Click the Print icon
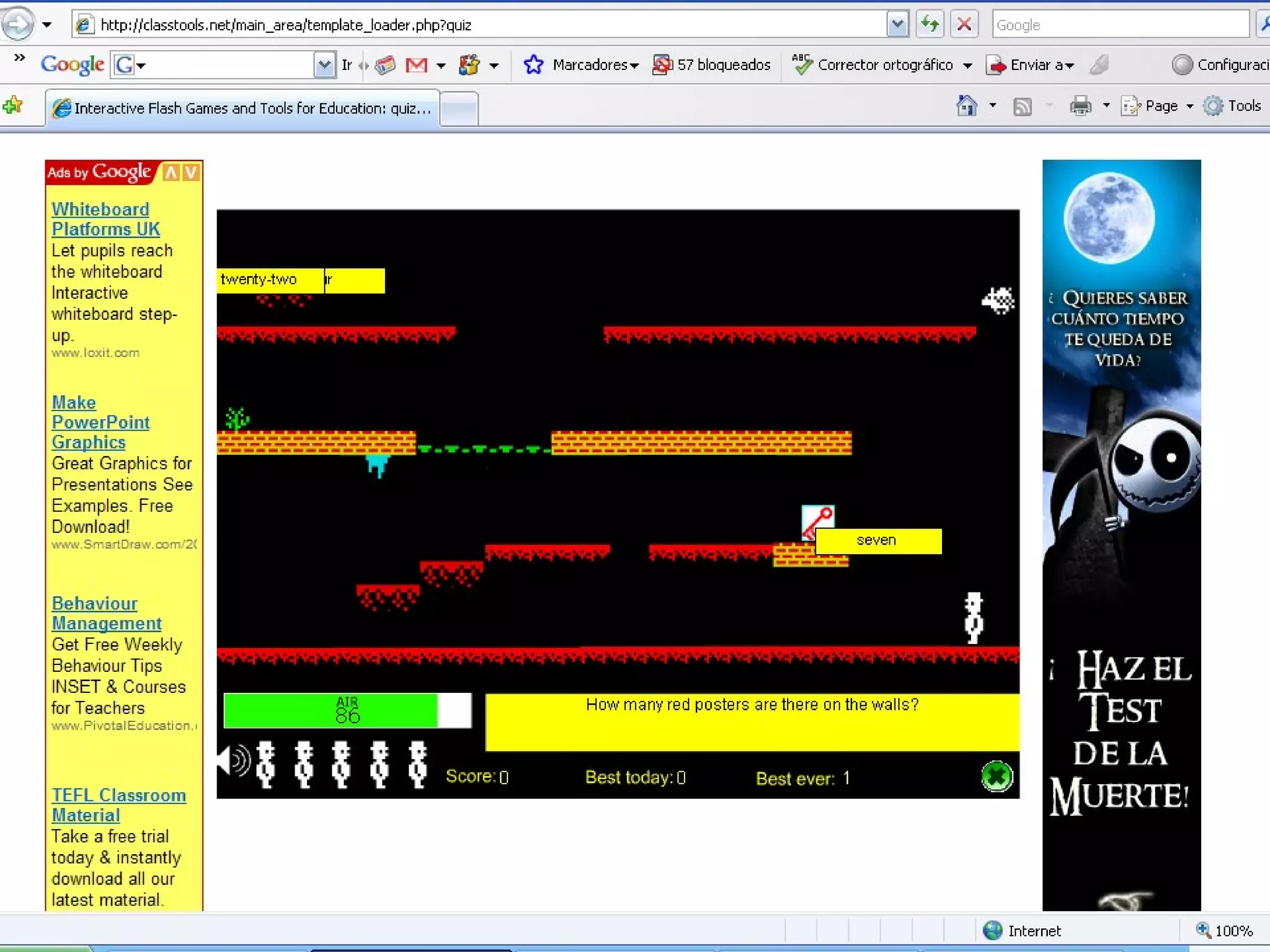This screenshot has height=952, width=1270. click(x=1080, y=107)
